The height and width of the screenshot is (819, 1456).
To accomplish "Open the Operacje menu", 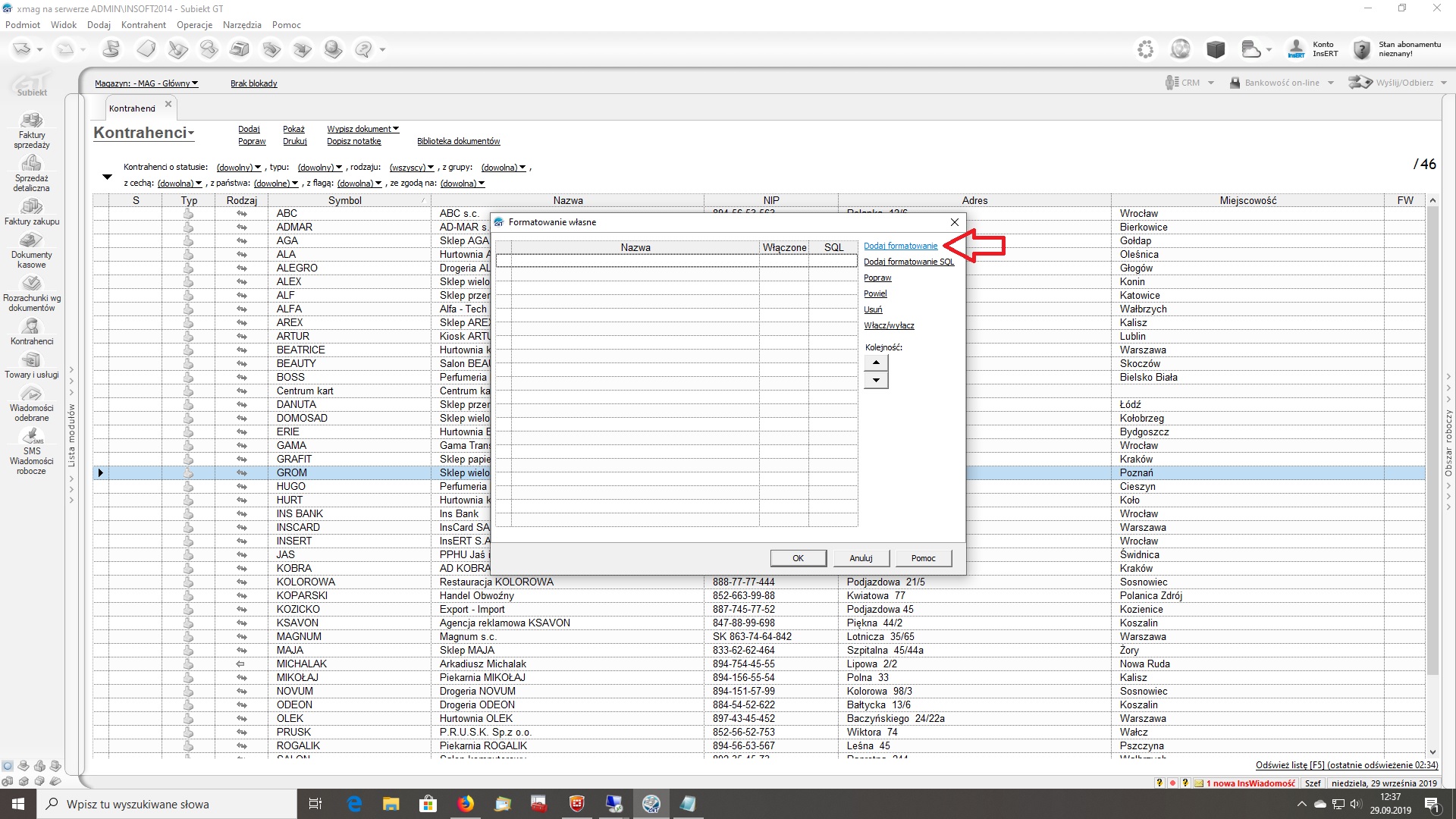I will (195, 25).
